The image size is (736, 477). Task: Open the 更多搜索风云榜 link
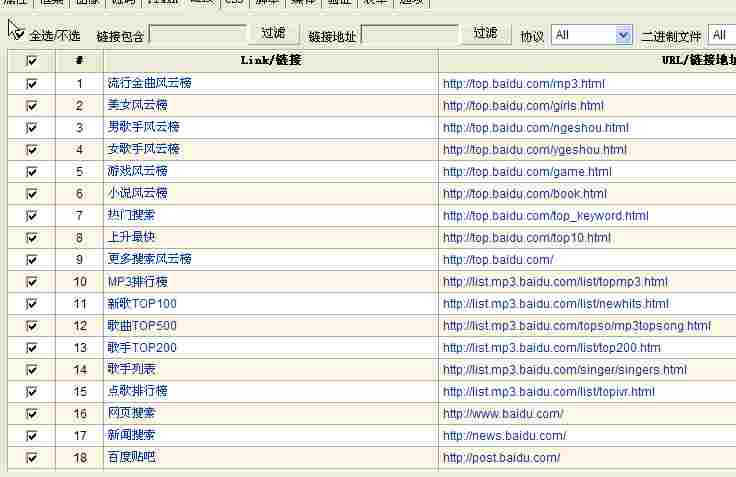pyautogui.click(x=149, y=259)
